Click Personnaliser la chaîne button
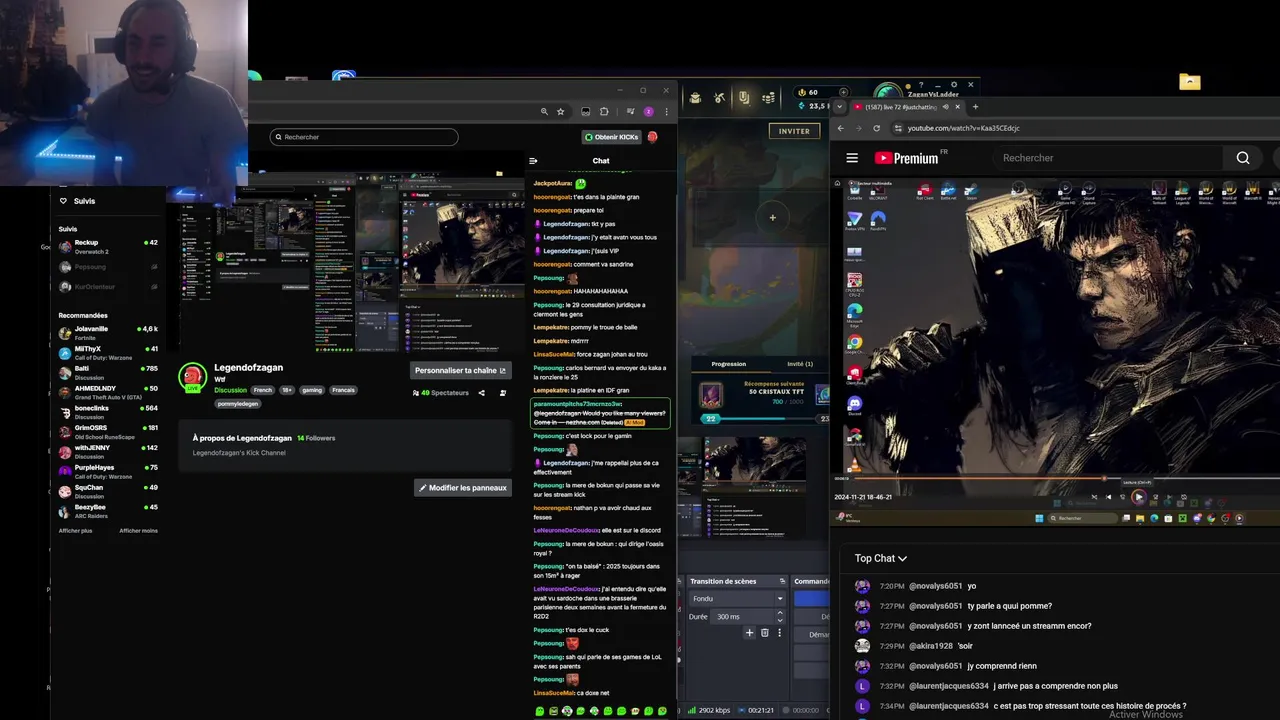 (x=461, y=370)
